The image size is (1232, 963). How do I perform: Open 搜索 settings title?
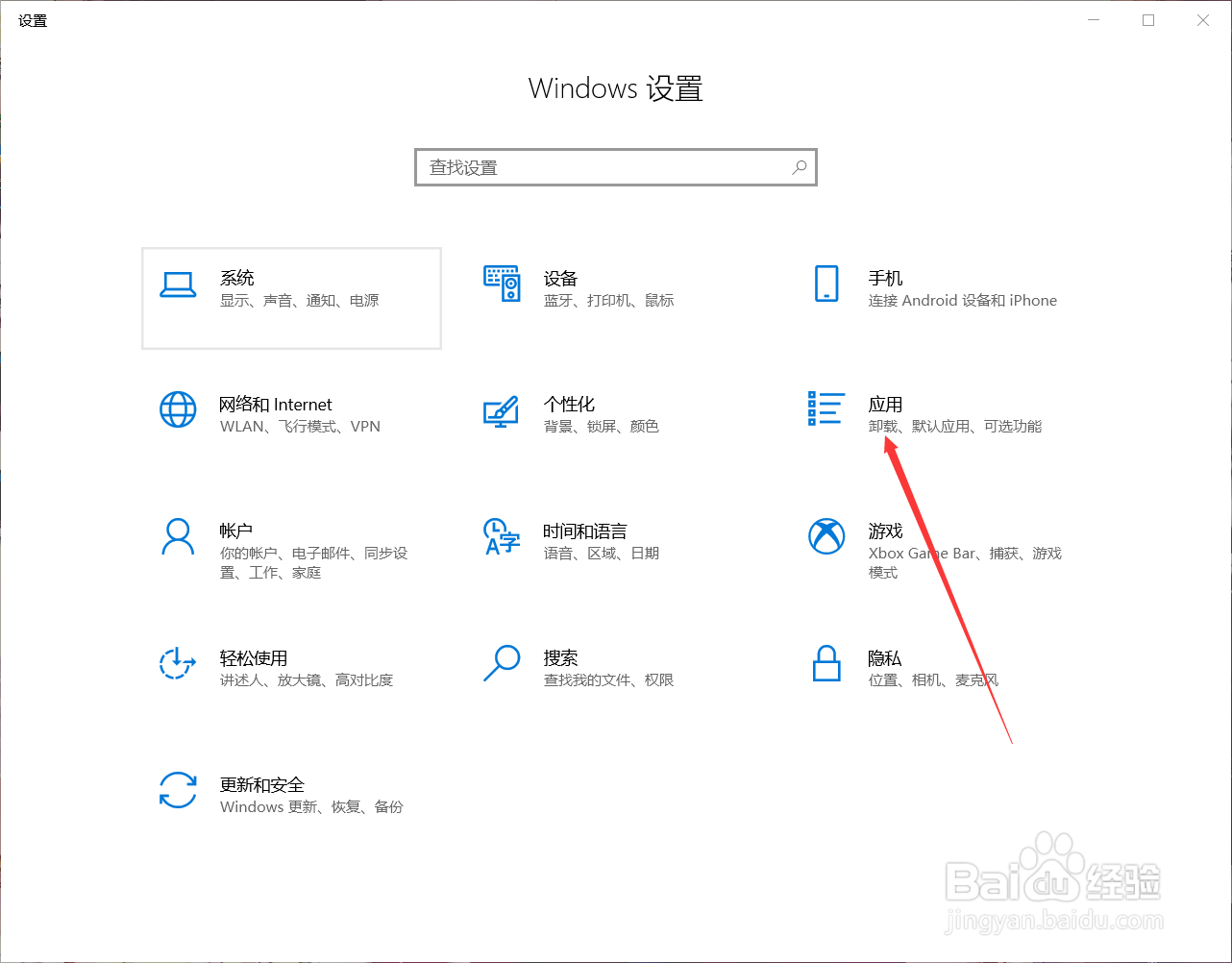560,658
